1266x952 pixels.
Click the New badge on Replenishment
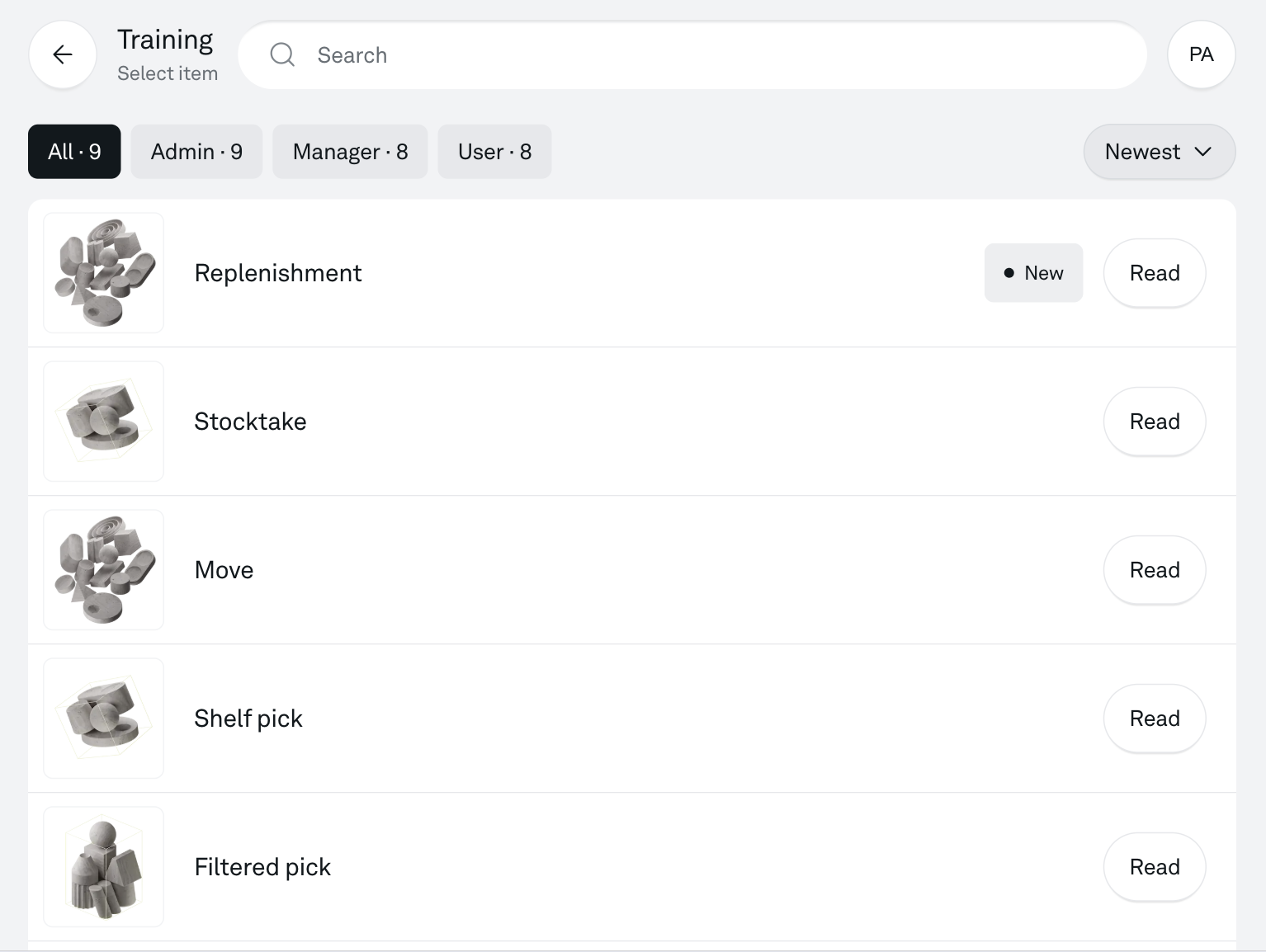click(1033, 273)
